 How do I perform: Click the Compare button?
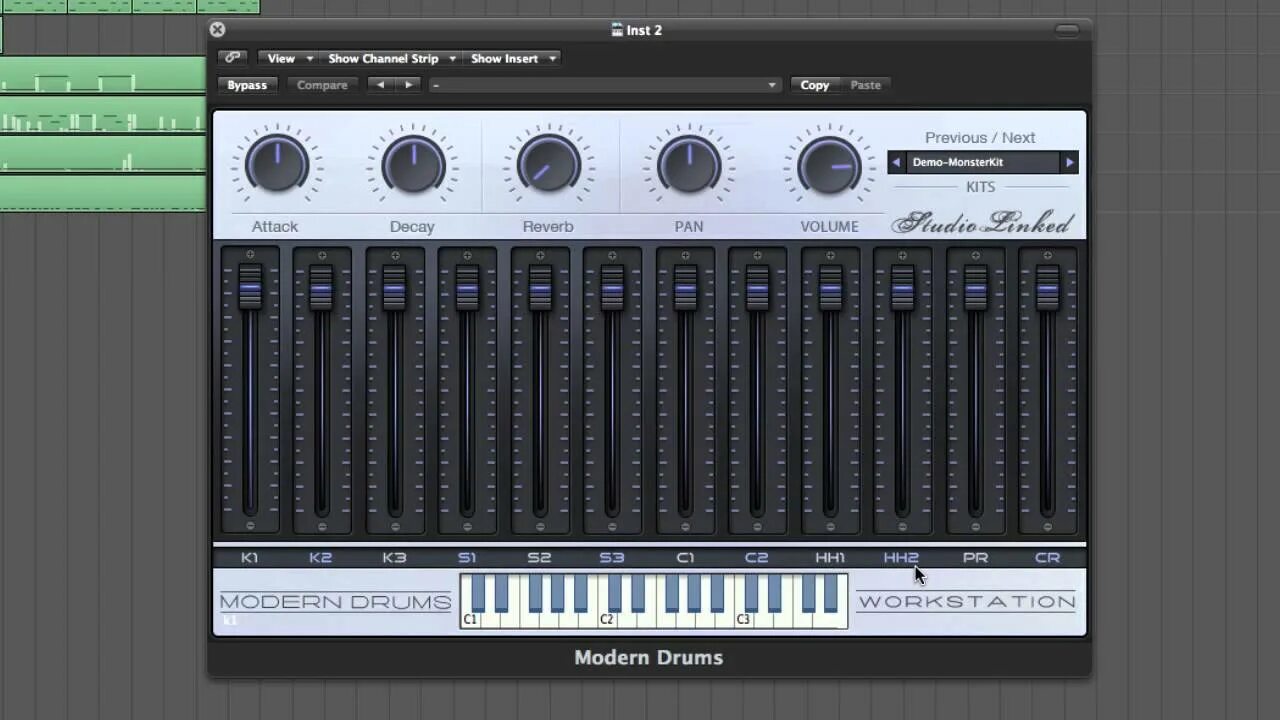coord(322,85)
